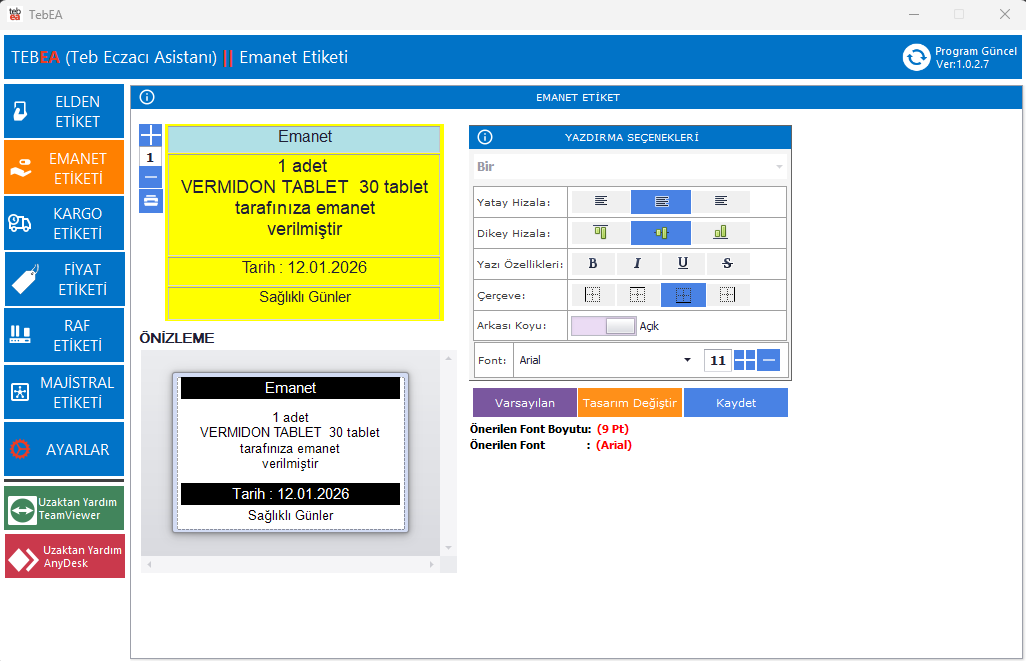Image resolution: width=1026 pixels, height=661 pixels.
Task: Click the font size field showing 11
Action: tap(717, 361)
